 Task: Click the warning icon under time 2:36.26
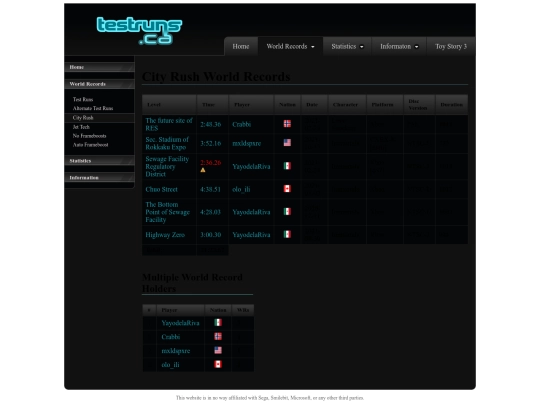point(203,170)
